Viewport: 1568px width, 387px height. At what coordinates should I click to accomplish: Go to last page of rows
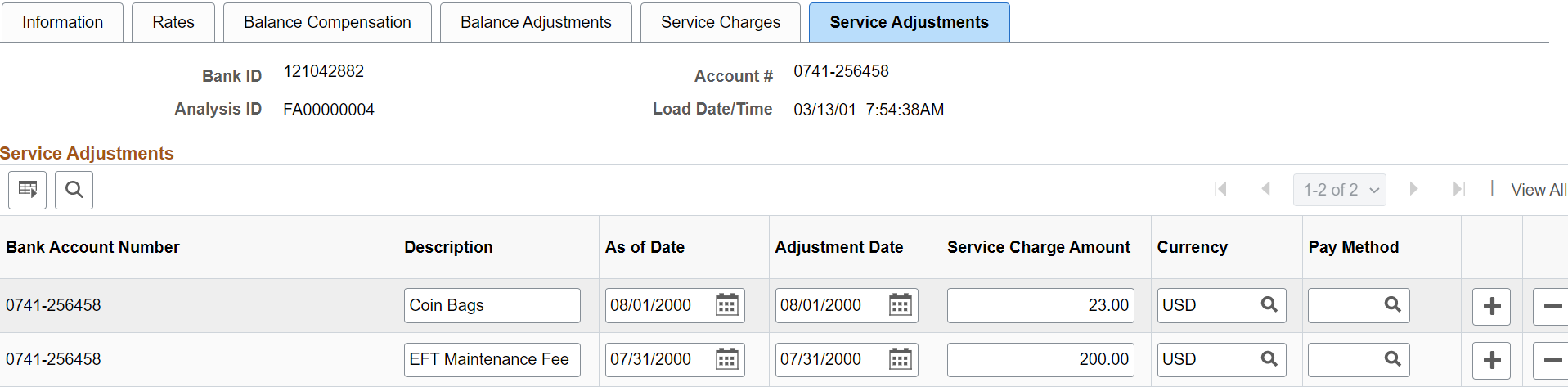1458,189
